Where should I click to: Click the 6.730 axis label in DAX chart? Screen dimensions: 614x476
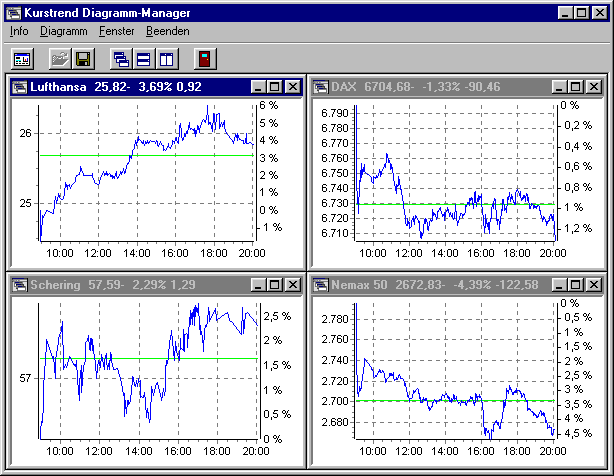[x=335, y=204]
